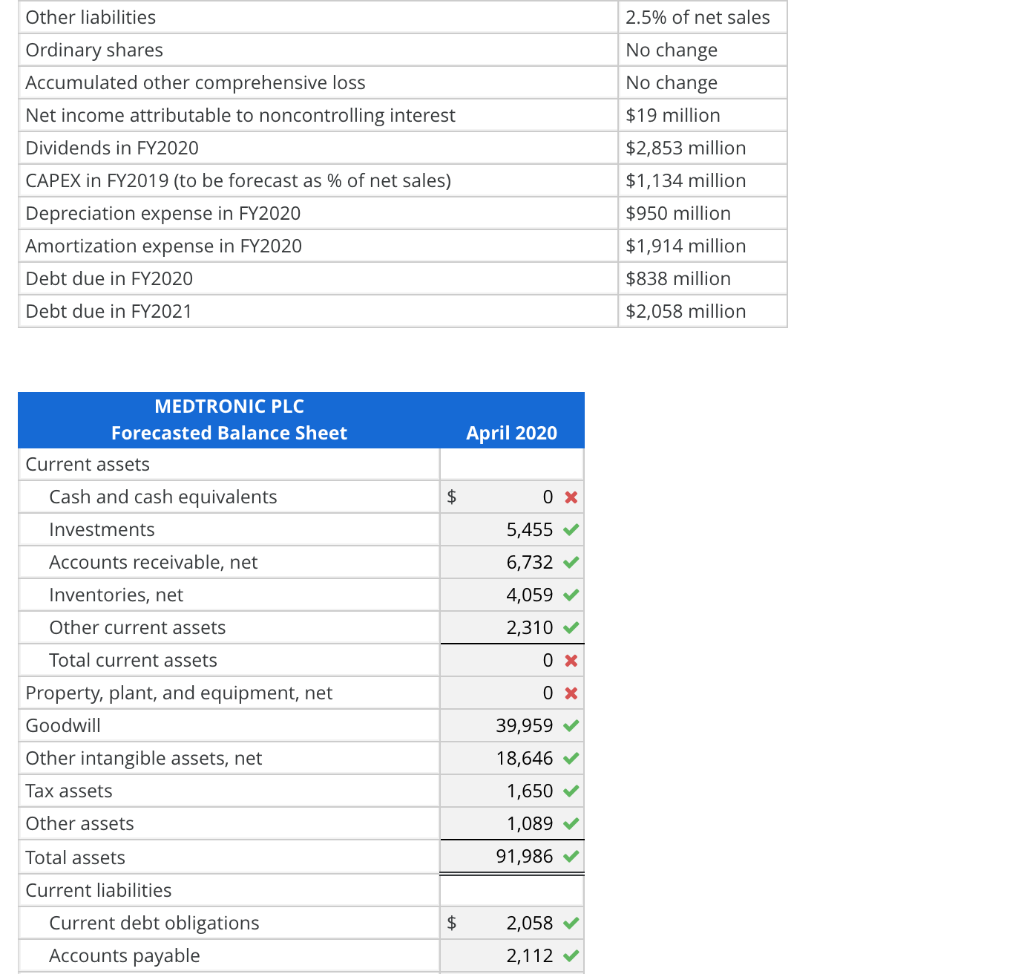The width and height of the screenshot is (1024, 974).
Task: Click the green checkmark beside Inventories, net
Action: 571,594
